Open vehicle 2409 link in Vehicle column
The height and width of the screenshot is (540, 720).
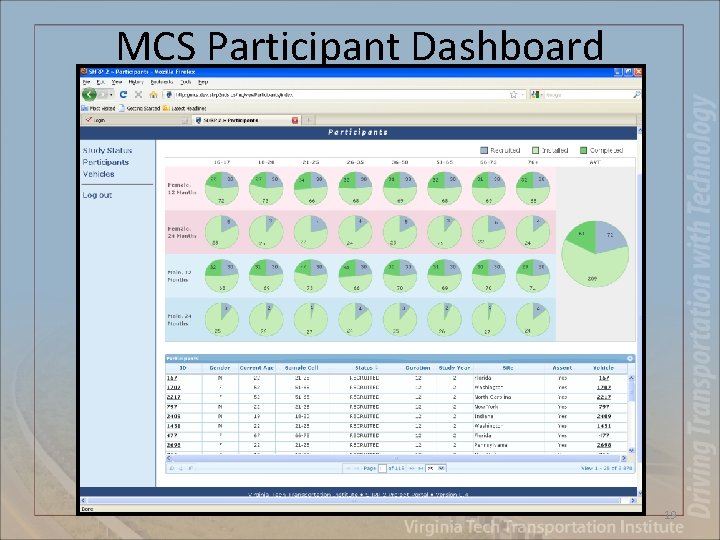pos(604,416)
